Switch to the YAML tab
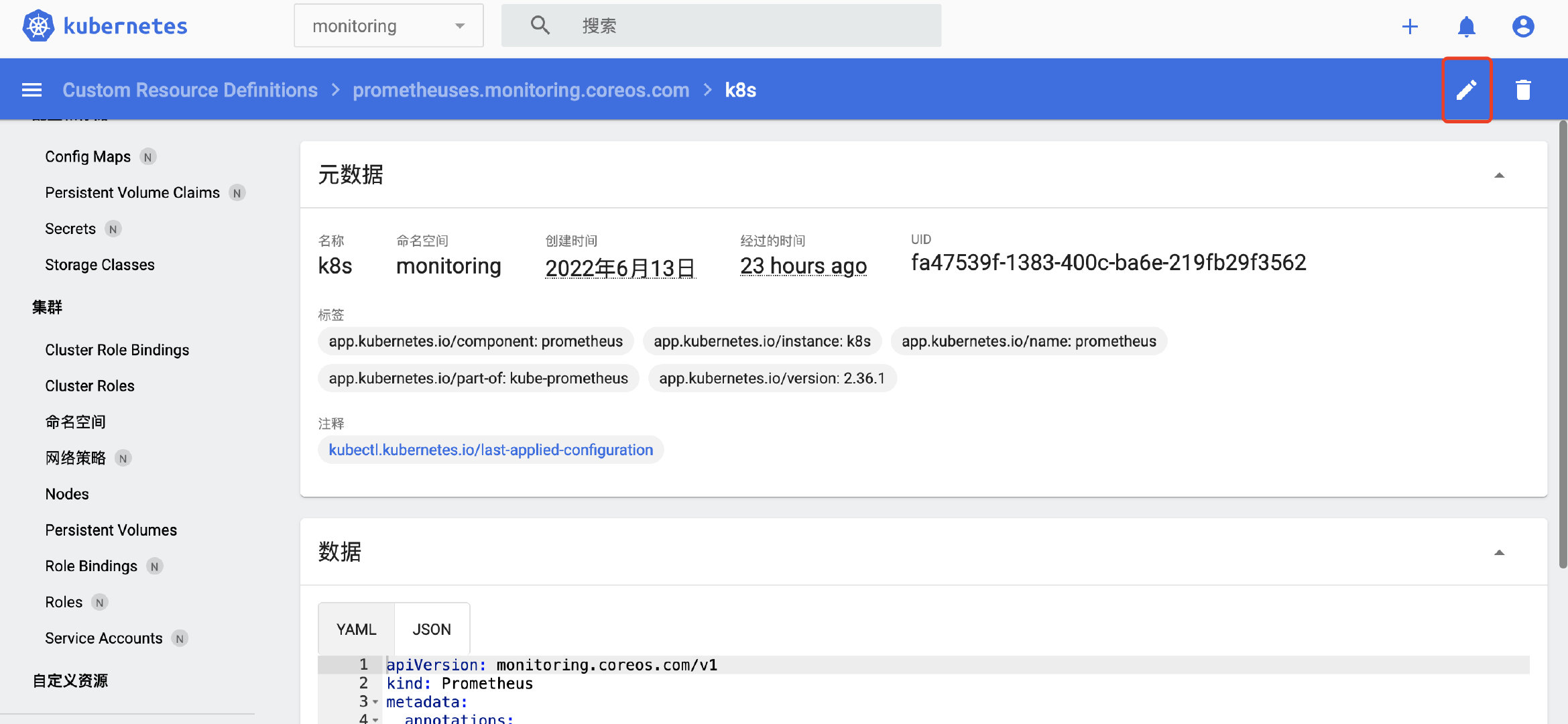This screenshot has width=1568, height=724. pos(356,629)
